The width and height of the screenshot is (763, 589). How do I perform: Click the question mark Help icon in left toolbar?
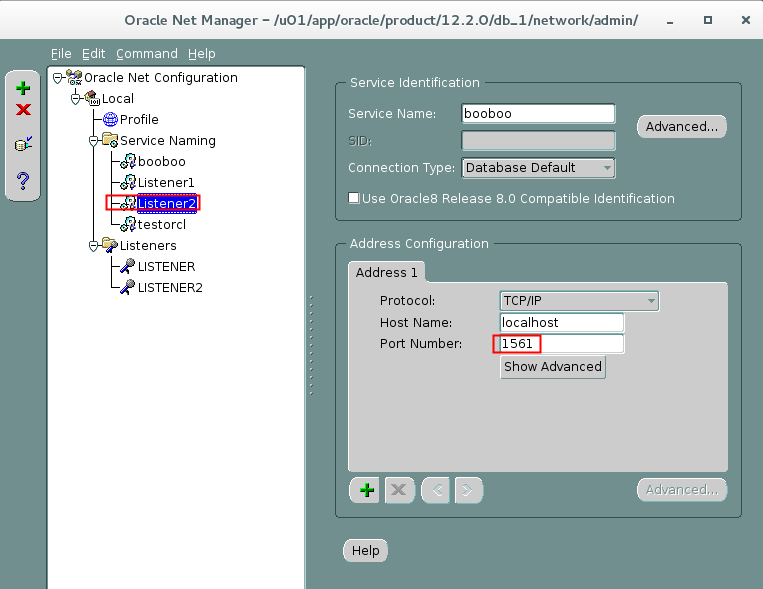pos(23,180)
